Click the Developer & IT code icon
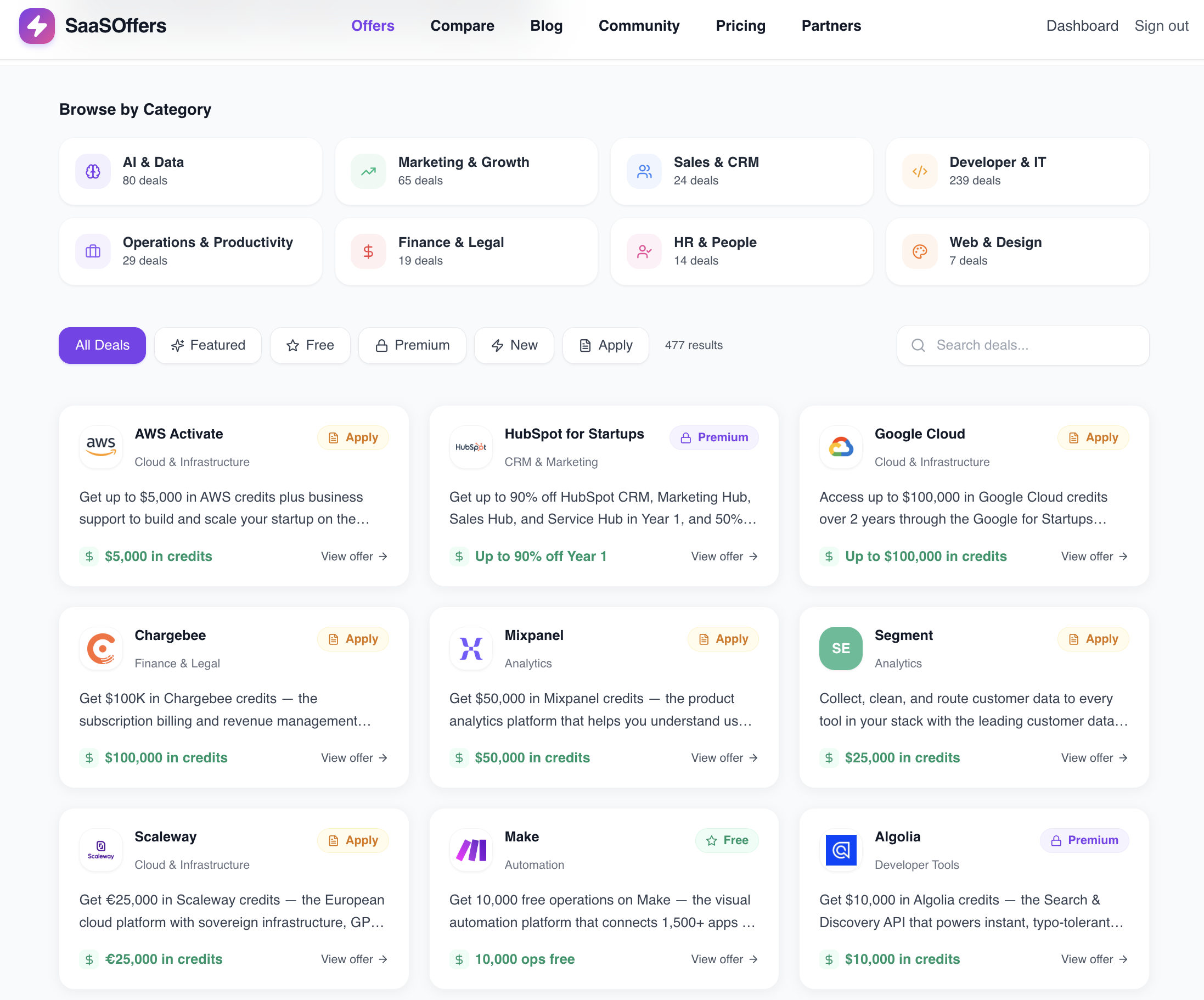The width and height of the screenshot is (1204, 1000). 920,171
